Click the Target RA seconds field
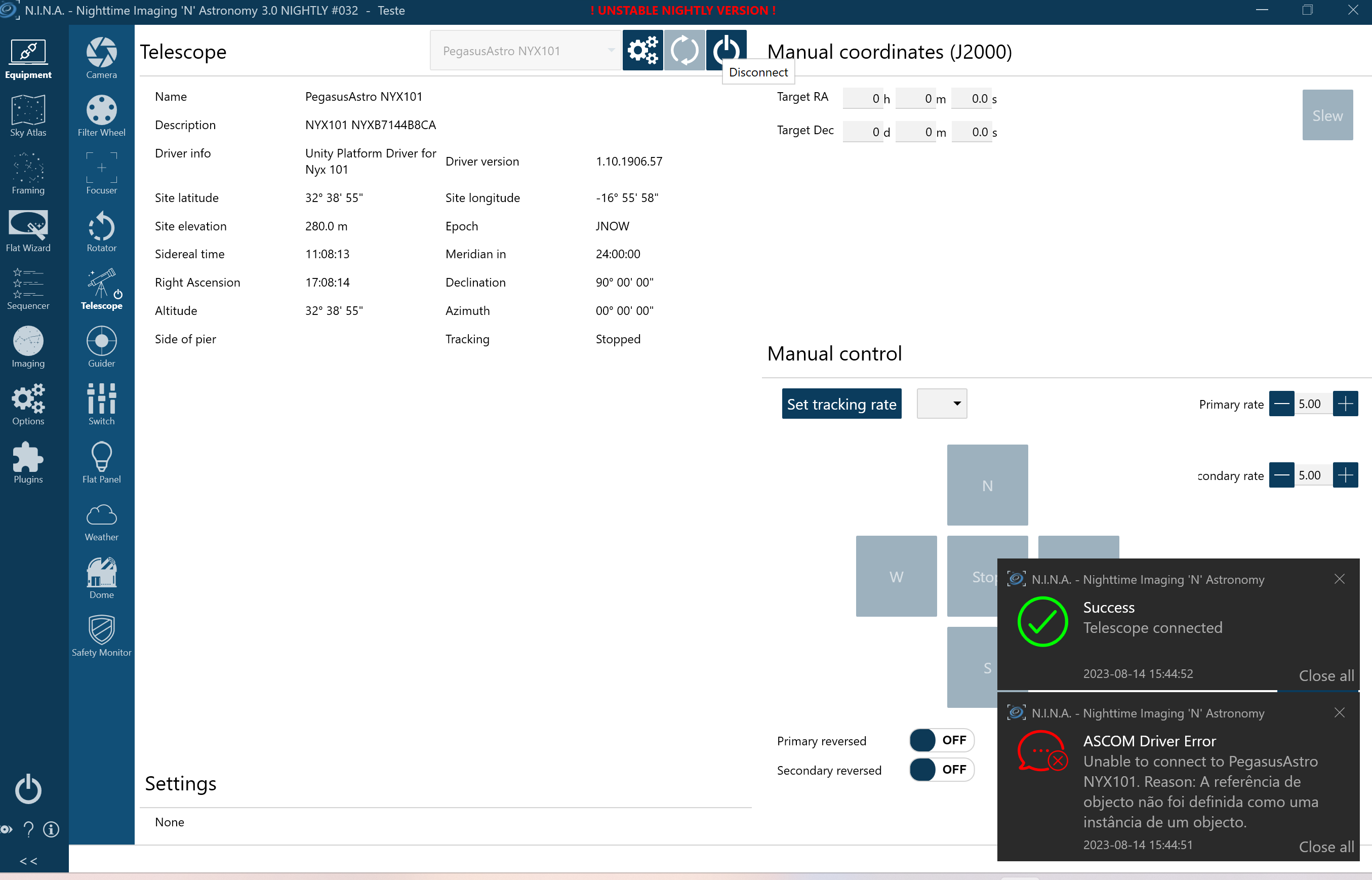Image resolution: width=1372 pixels, height=880 pixels. pyautogui.click(x=971, y=98)
